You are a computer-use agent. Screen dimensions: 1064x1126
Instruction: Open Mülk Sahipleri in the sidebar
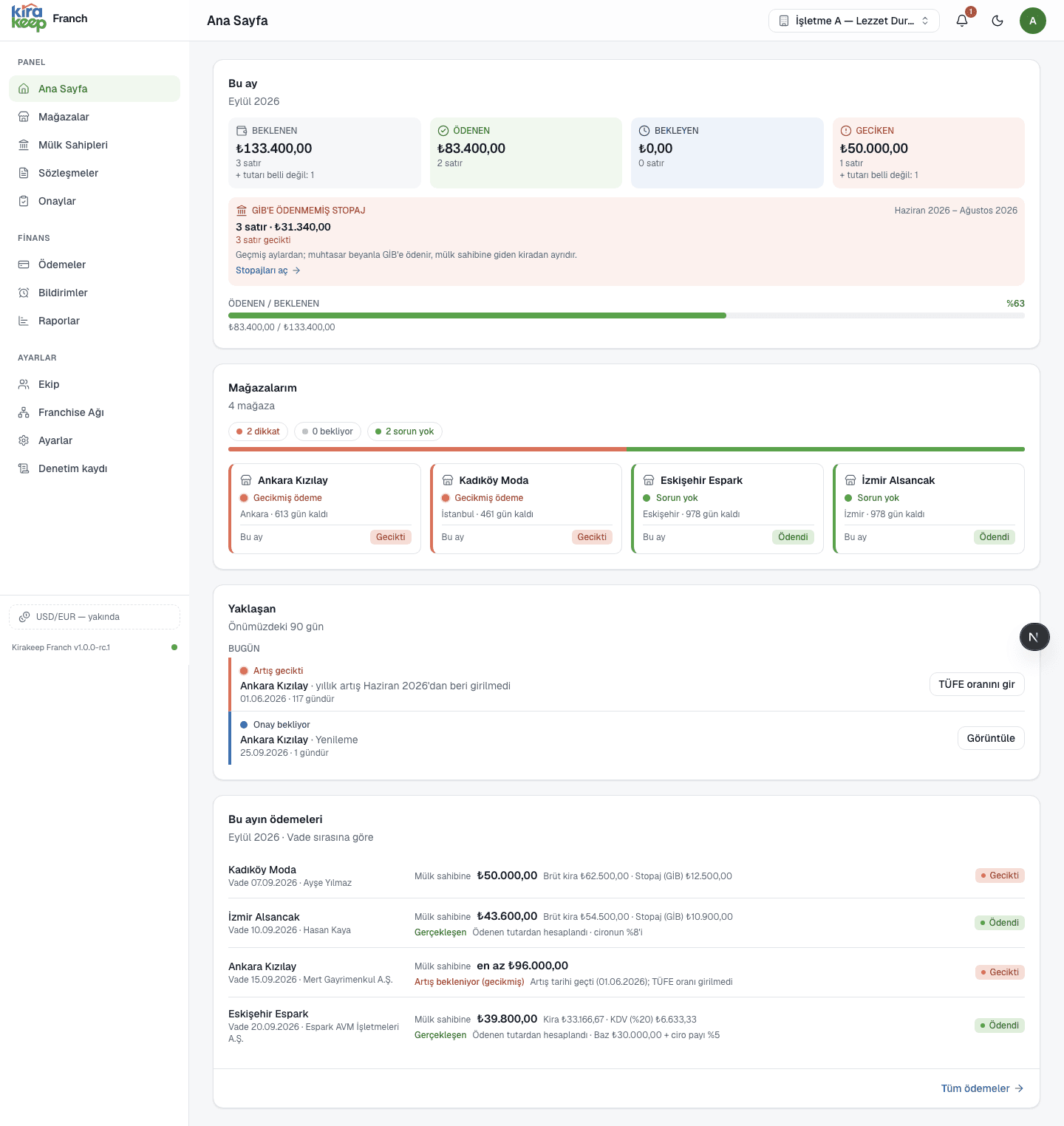(95, 145)
